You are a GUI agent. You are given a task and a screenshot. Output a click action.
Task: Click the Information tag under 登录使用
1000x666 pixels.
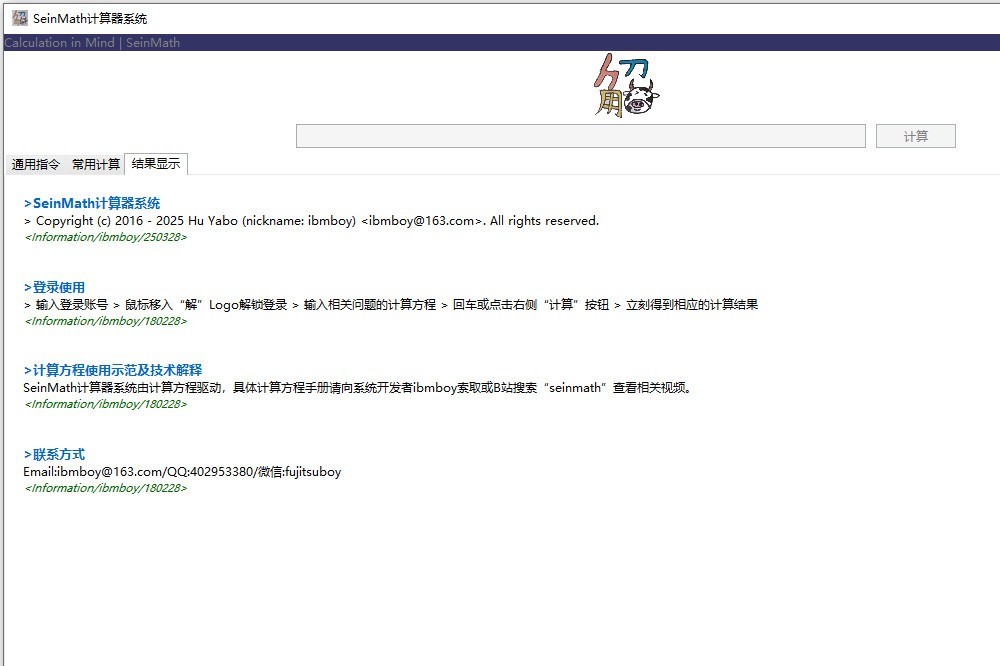(x=105, y=321)
